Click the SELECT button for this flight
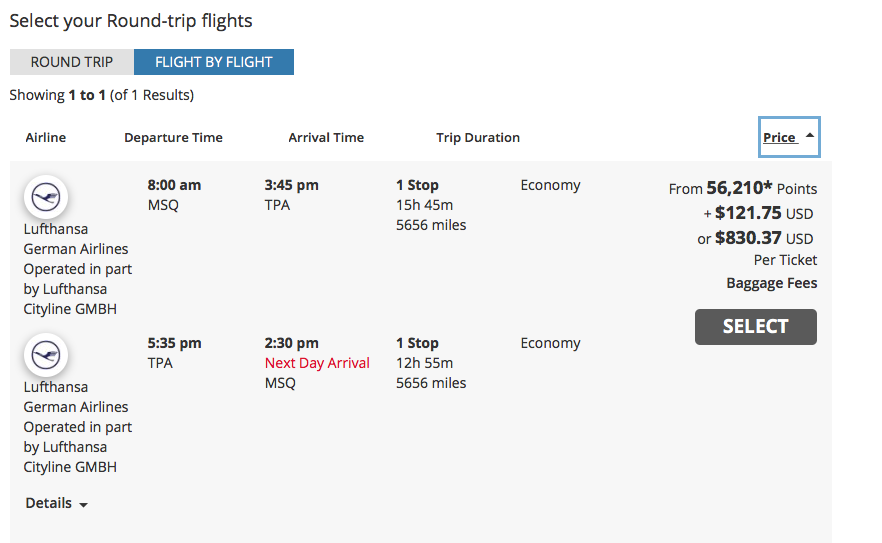 (755, 326)
